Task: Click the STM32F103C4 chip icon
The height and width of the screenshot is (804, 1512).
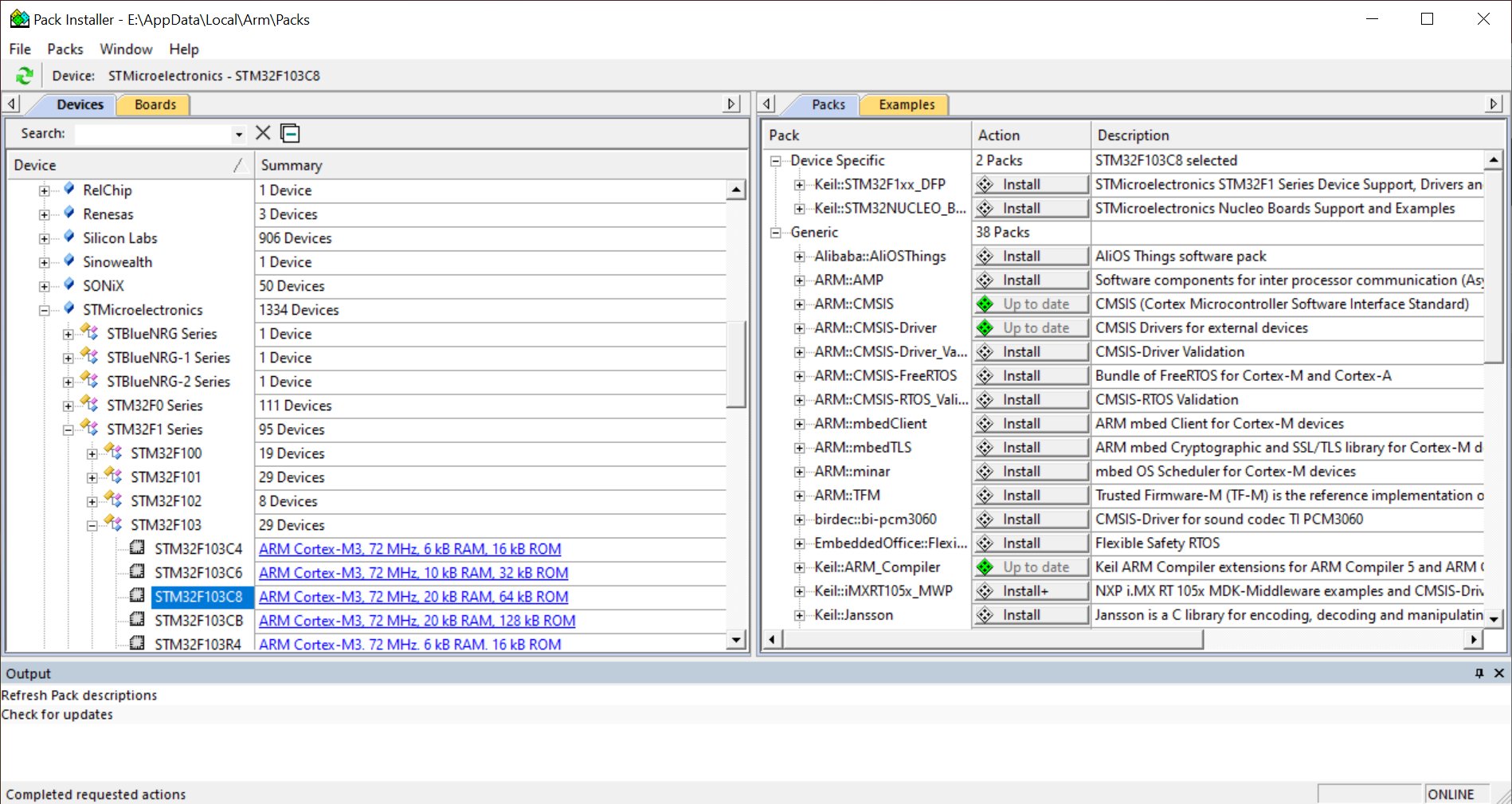Action: (138, 548)
